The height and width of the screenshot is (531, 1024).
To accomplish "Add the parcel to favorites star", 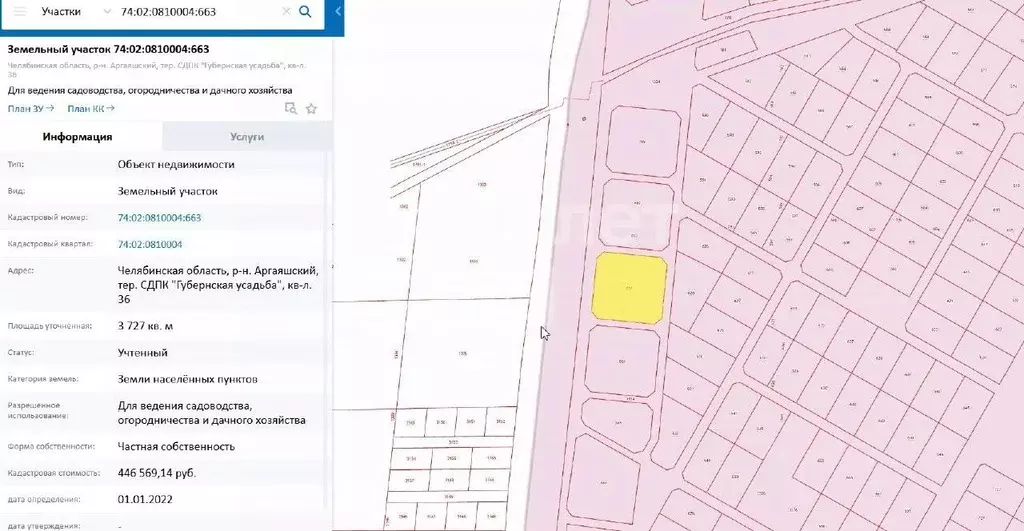I will click(311, 109).
